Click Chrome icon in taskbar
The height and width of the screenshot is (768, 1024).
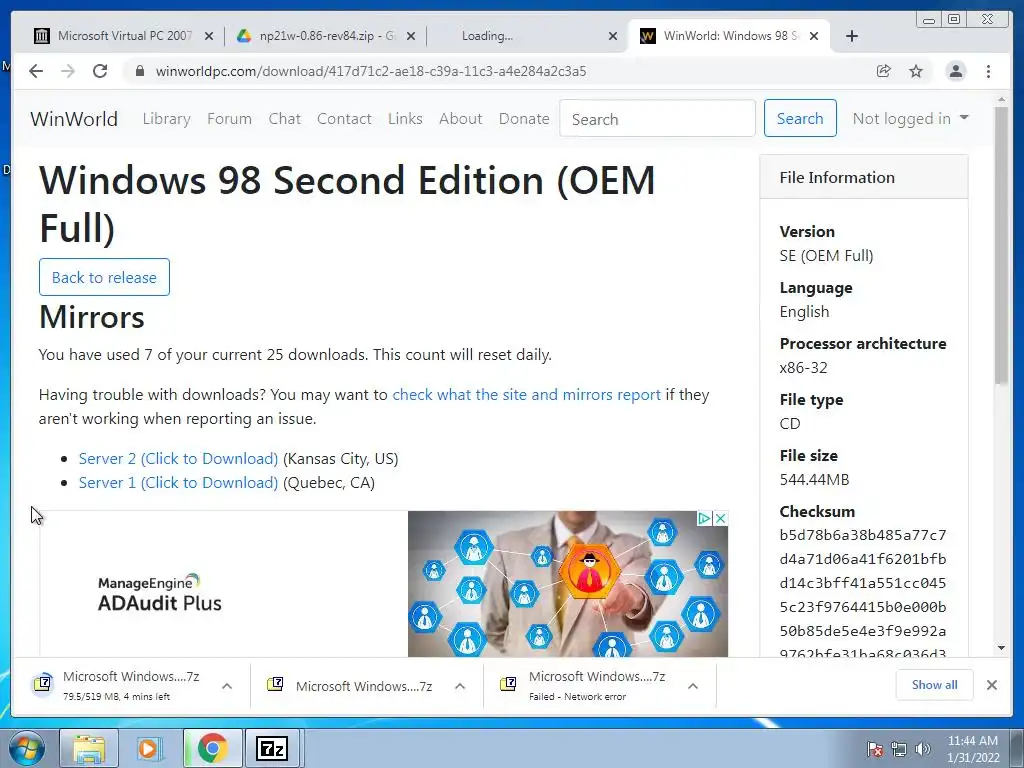coord(212,748)
